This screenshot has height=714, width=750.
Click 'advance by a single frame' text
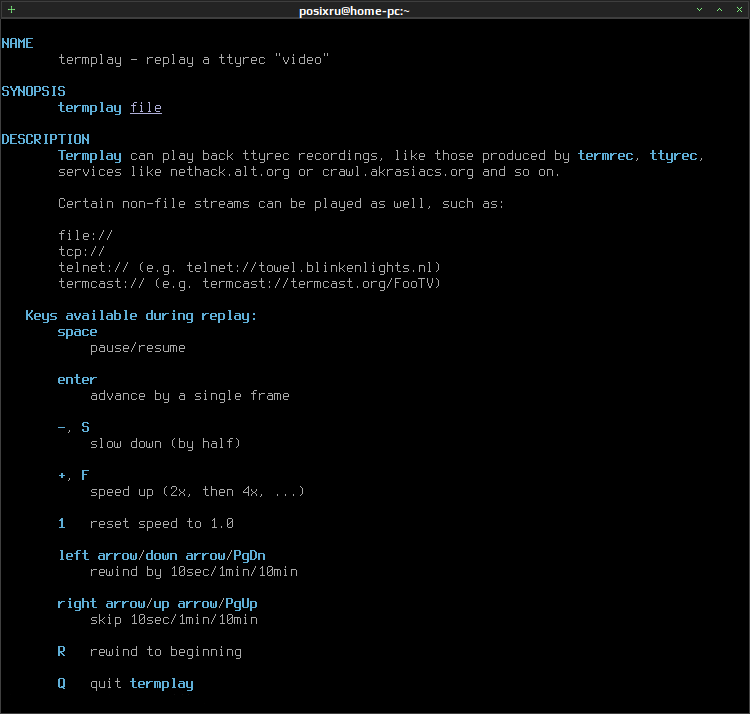[190, 396]
